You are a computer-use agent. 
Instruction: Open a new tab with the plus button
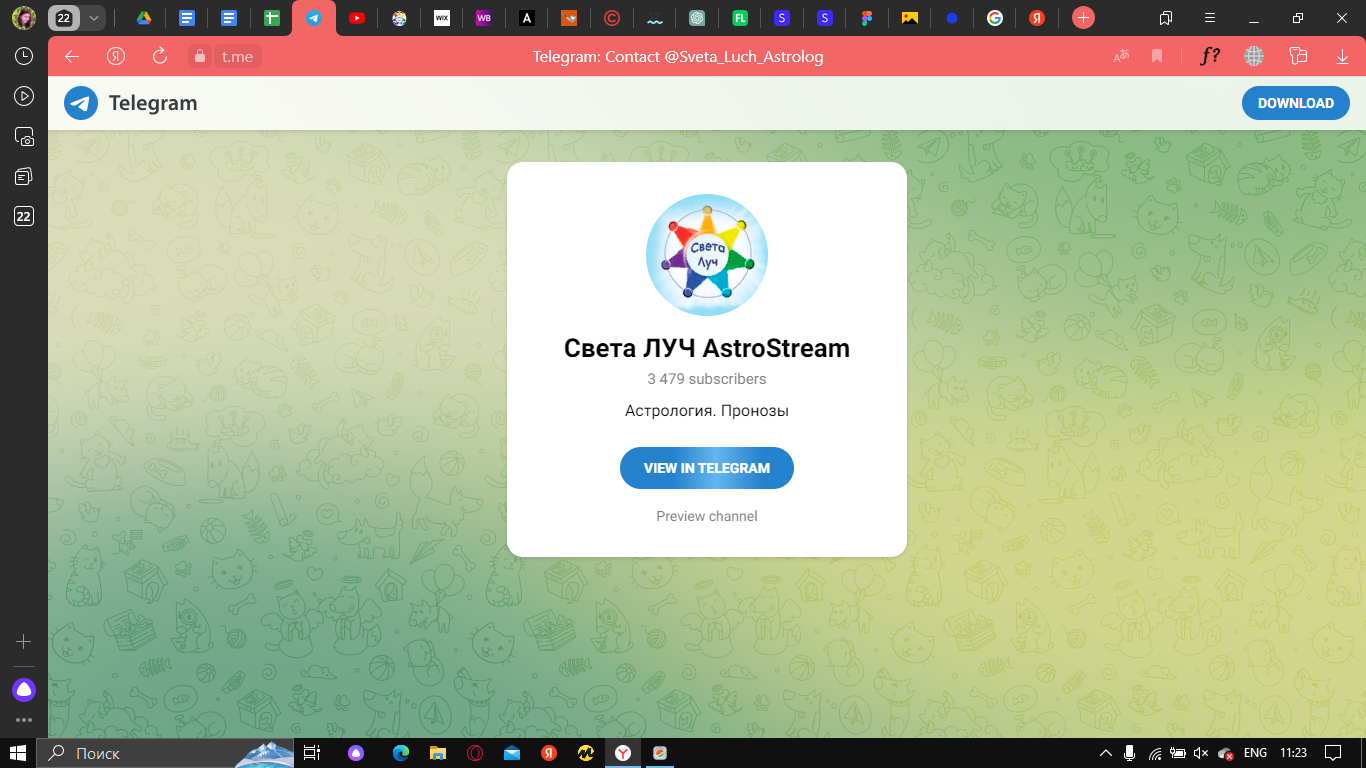(x=1083, y=18)
